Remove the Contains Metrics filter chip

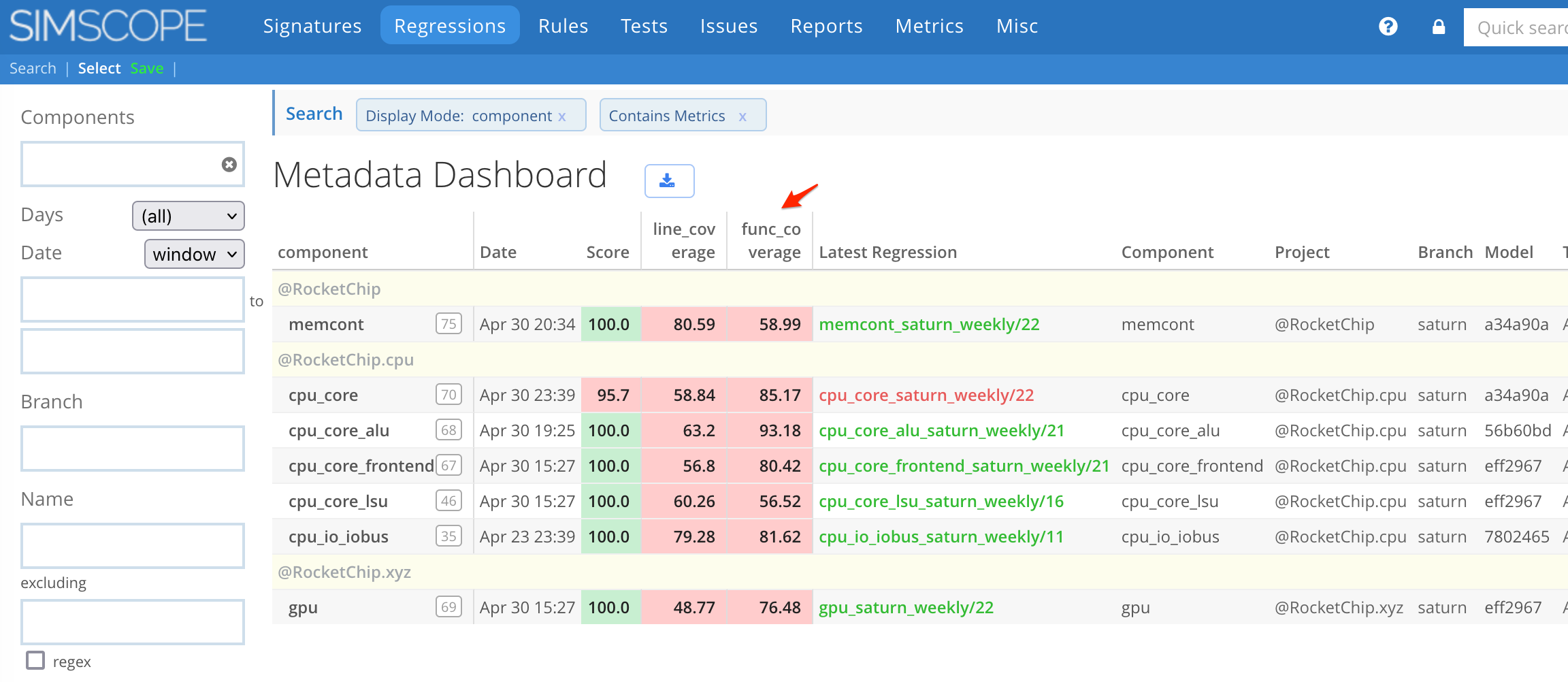742,116
